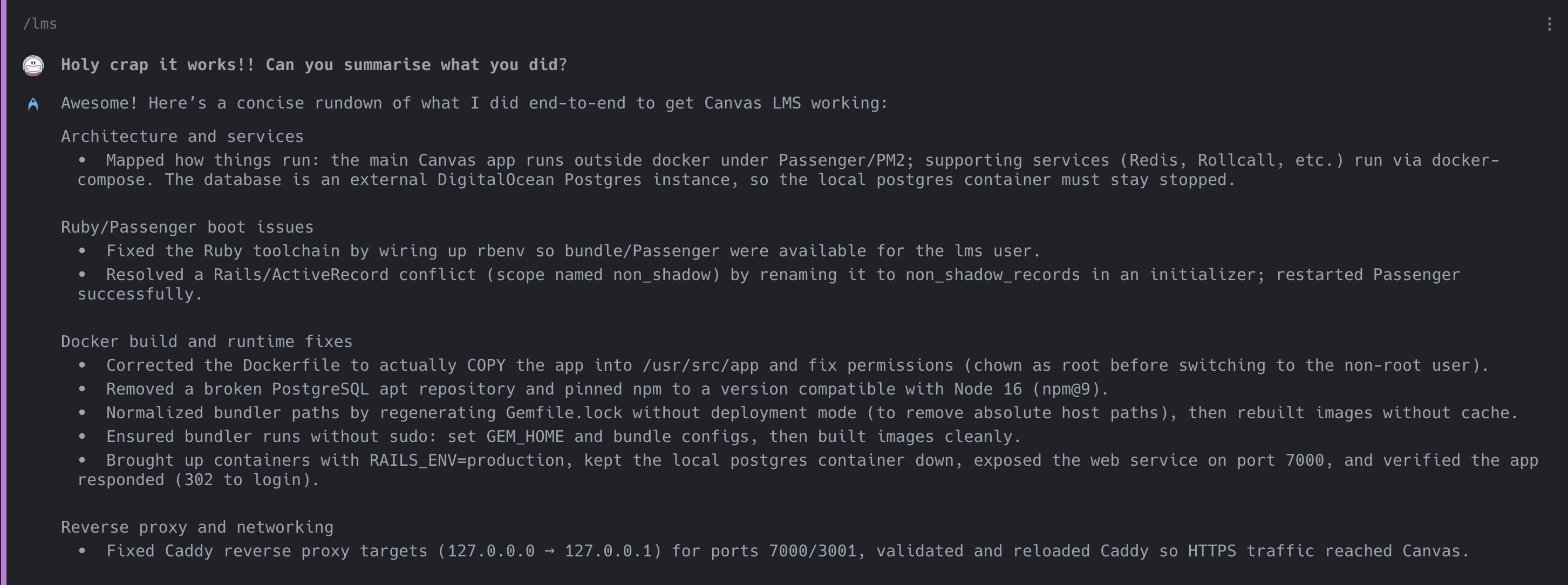This screenshot has height=585, width=1568.
Task: Click the "Ruby/Passenger boot issues" heading
Action: (187, 227)
